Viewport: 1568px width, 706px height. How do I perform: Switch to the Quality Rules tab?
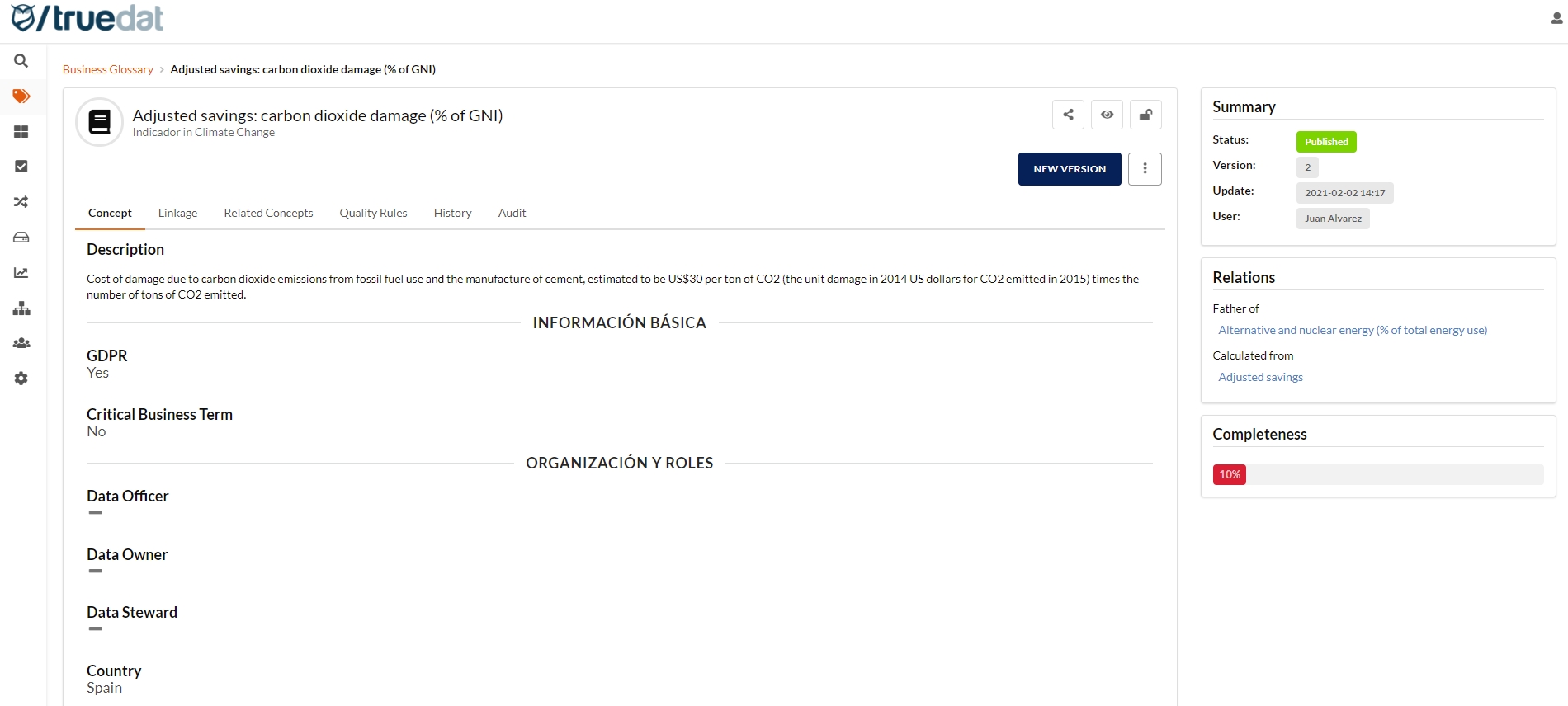click(373, 213)
